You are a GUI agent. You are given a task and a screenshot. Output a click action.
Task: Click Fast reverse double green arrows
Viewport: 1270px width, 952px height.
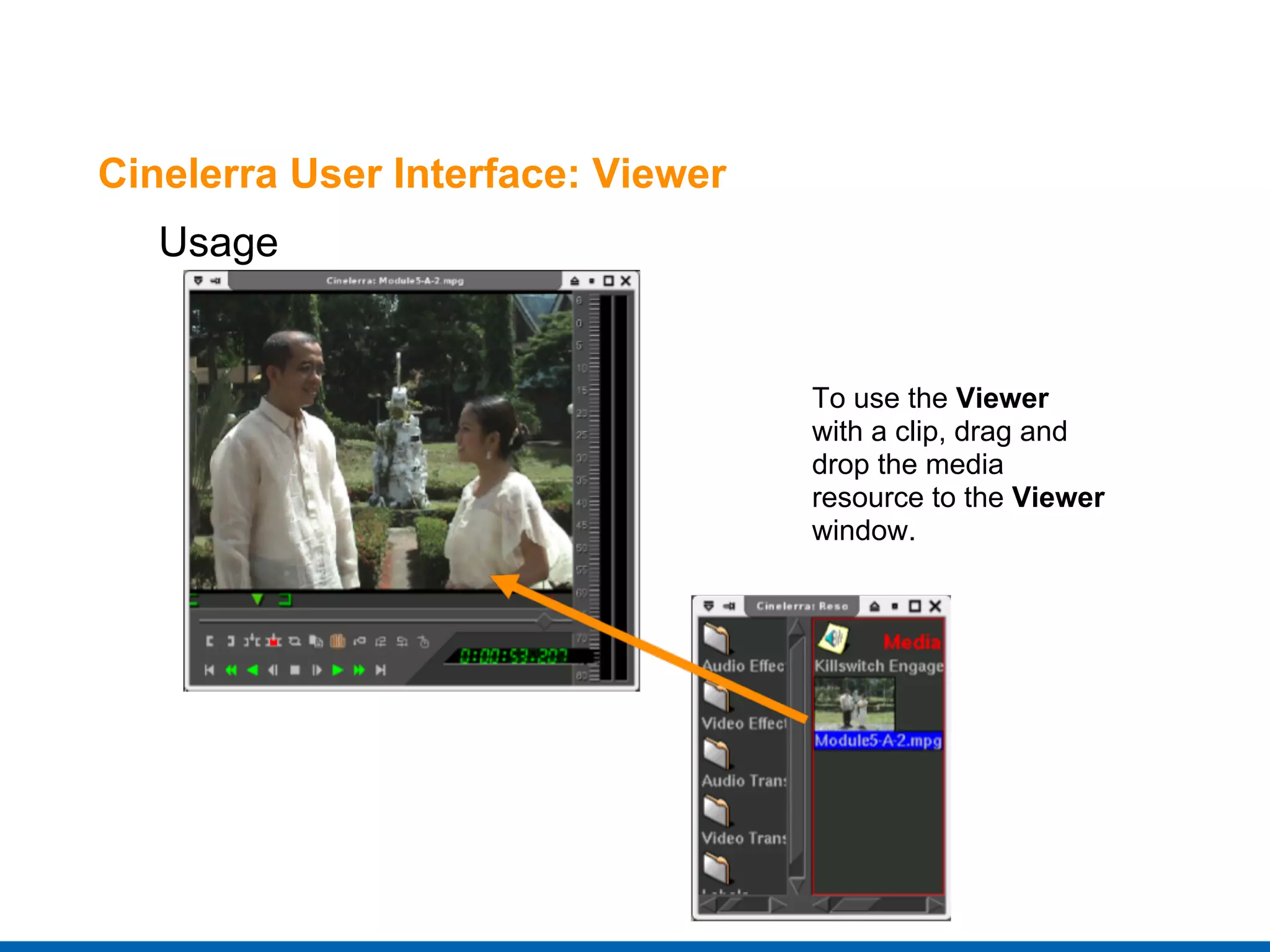tap(231, 670)
